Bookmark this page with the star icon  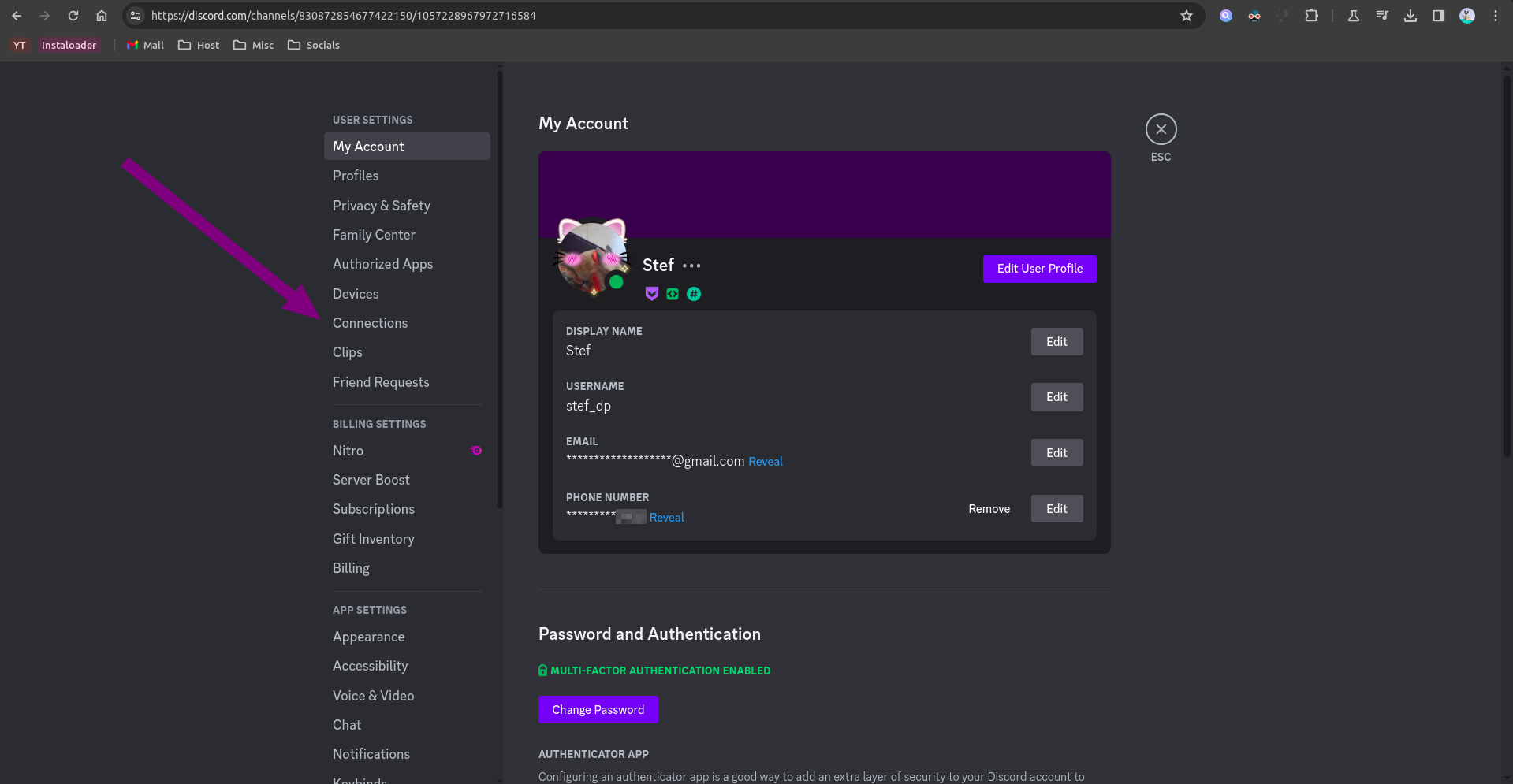click(1186, 16)
